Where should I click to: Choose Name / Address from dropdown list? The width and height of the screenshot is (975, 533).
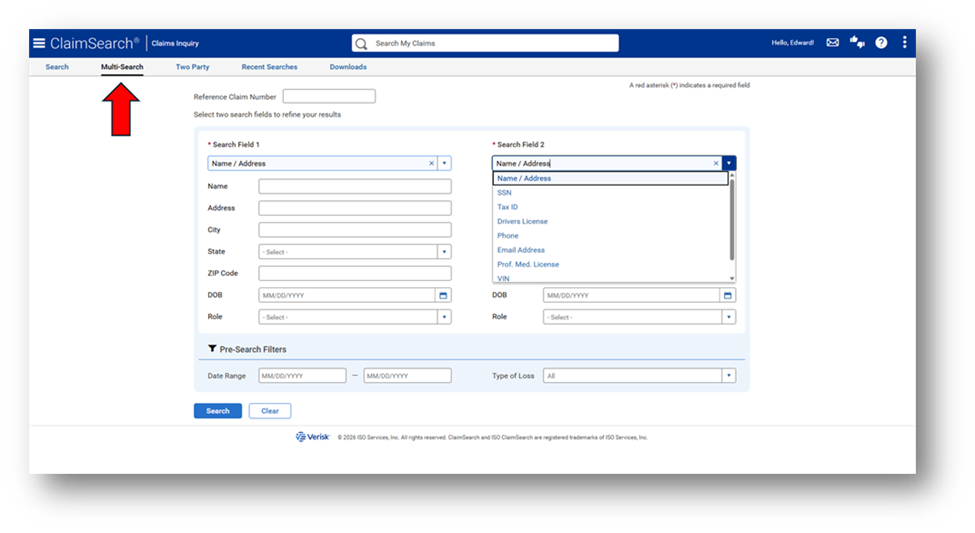point(610,178)
